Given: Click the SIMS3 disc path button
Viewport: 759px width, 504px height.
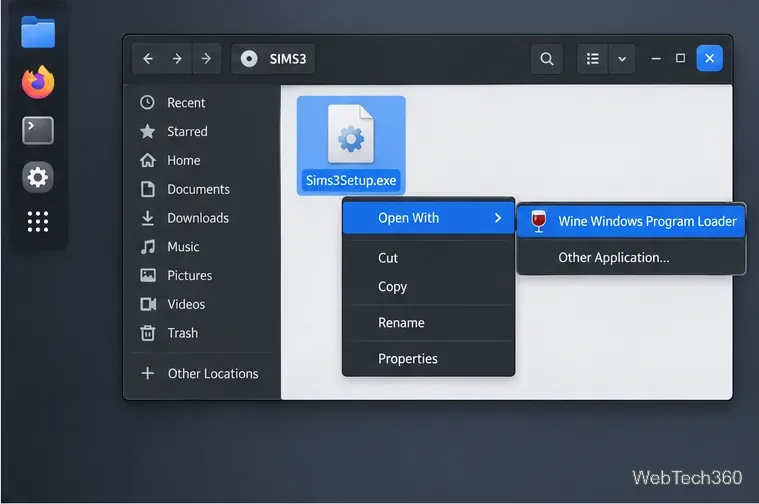Looking at the screenshot, I should (273, 59).
